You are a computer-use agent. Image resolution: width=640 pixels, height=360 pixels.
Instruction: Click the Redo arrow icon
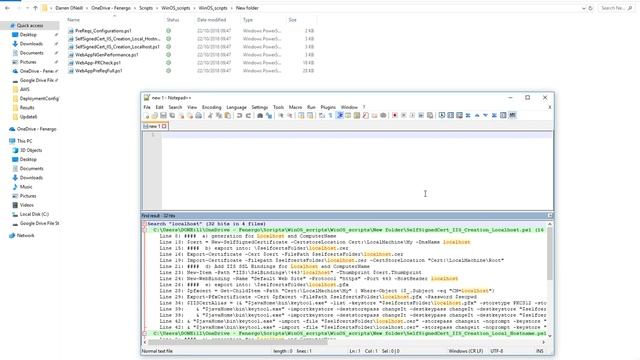click(x=248, y=116)
